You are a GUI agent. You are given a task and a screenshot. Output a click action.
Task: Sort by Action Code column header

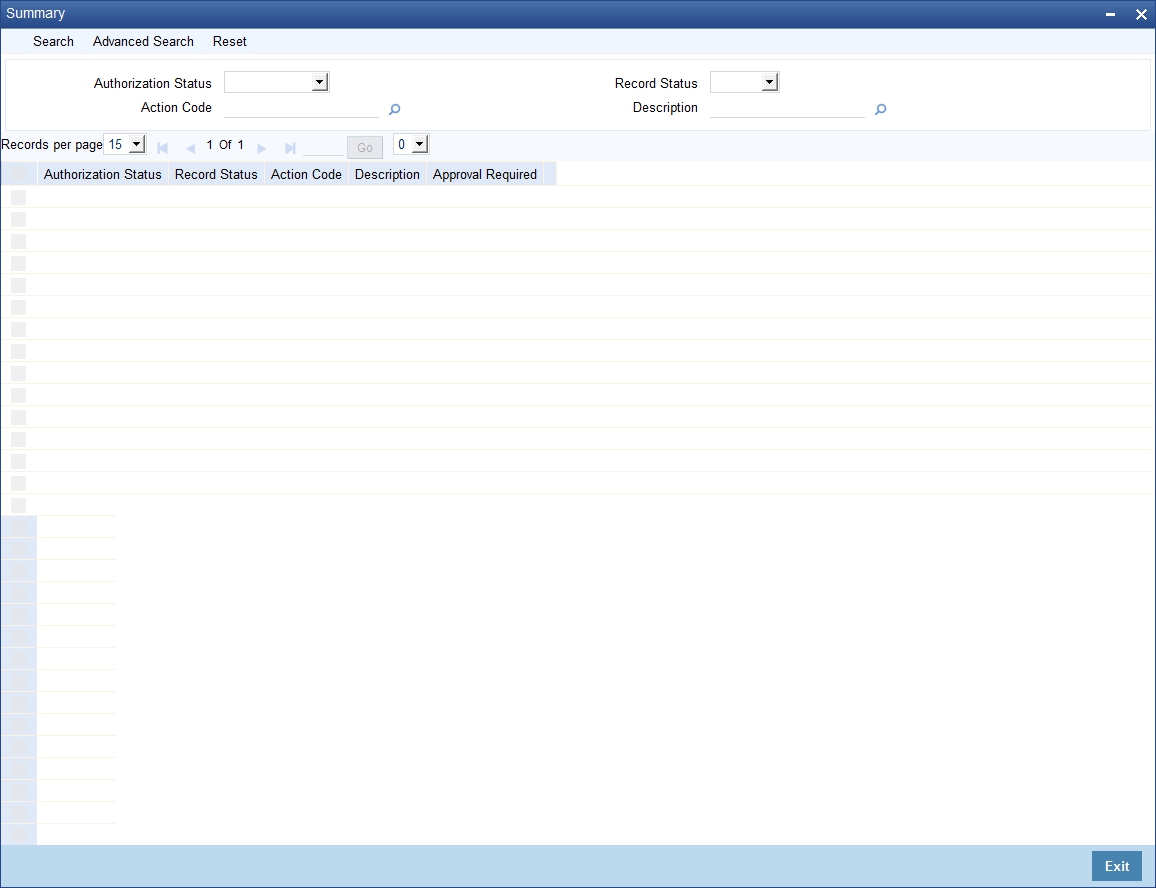click(x=306, y=175)
